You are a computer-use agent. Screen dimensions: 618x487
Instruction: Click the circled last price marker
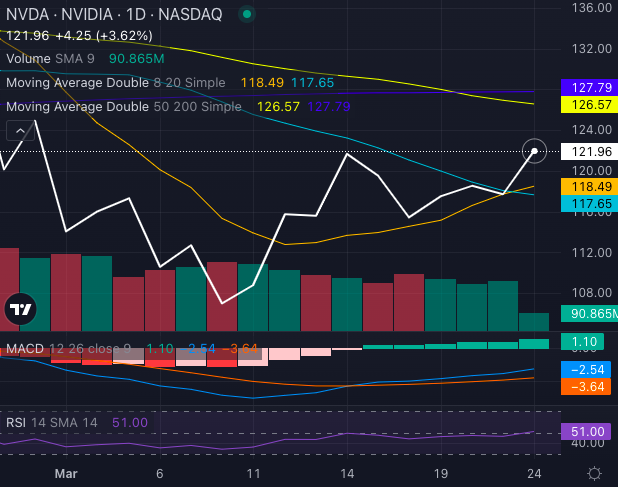(x=535, y=151)
